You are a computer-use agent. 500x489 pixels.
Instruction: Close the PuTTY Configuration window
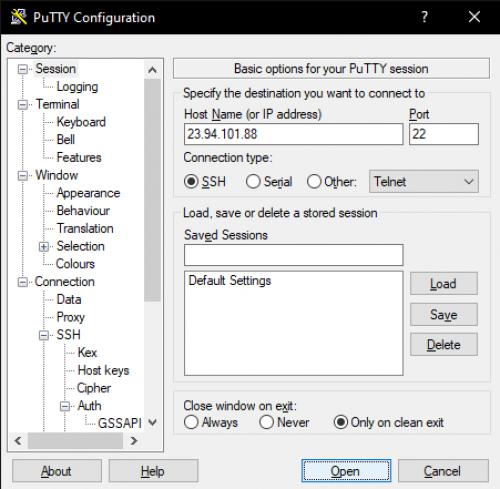pyautogui.click(x=474, y=17)
